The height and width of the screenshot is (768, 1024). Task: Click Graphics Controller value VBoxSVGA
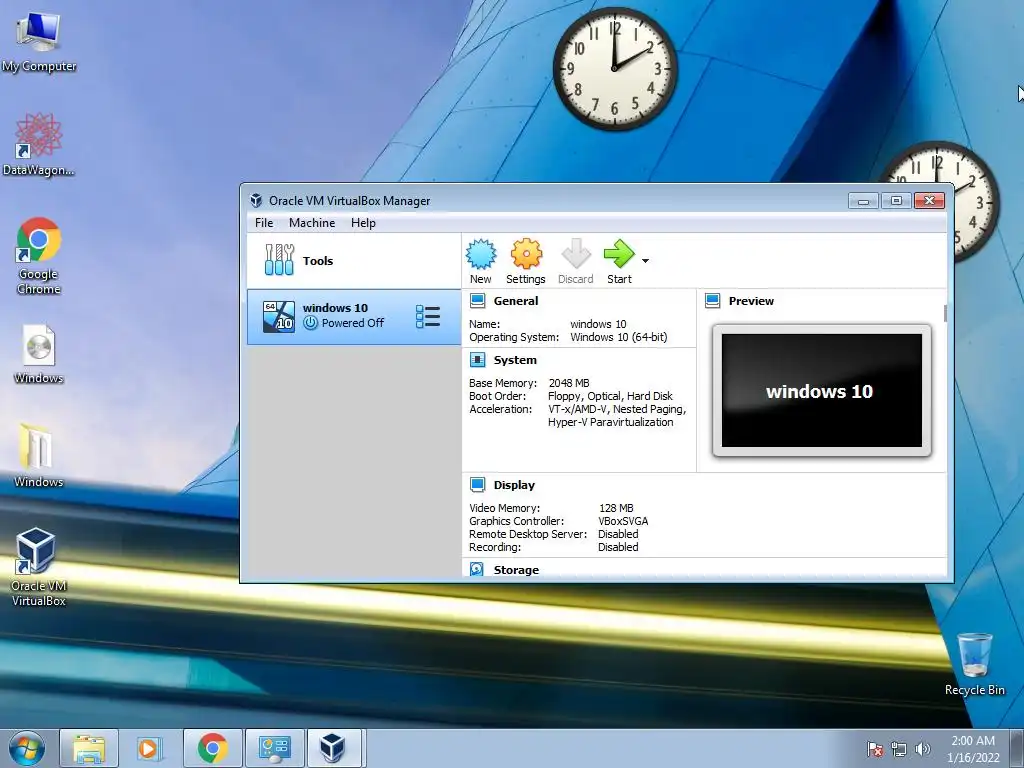tap(623, 520)
